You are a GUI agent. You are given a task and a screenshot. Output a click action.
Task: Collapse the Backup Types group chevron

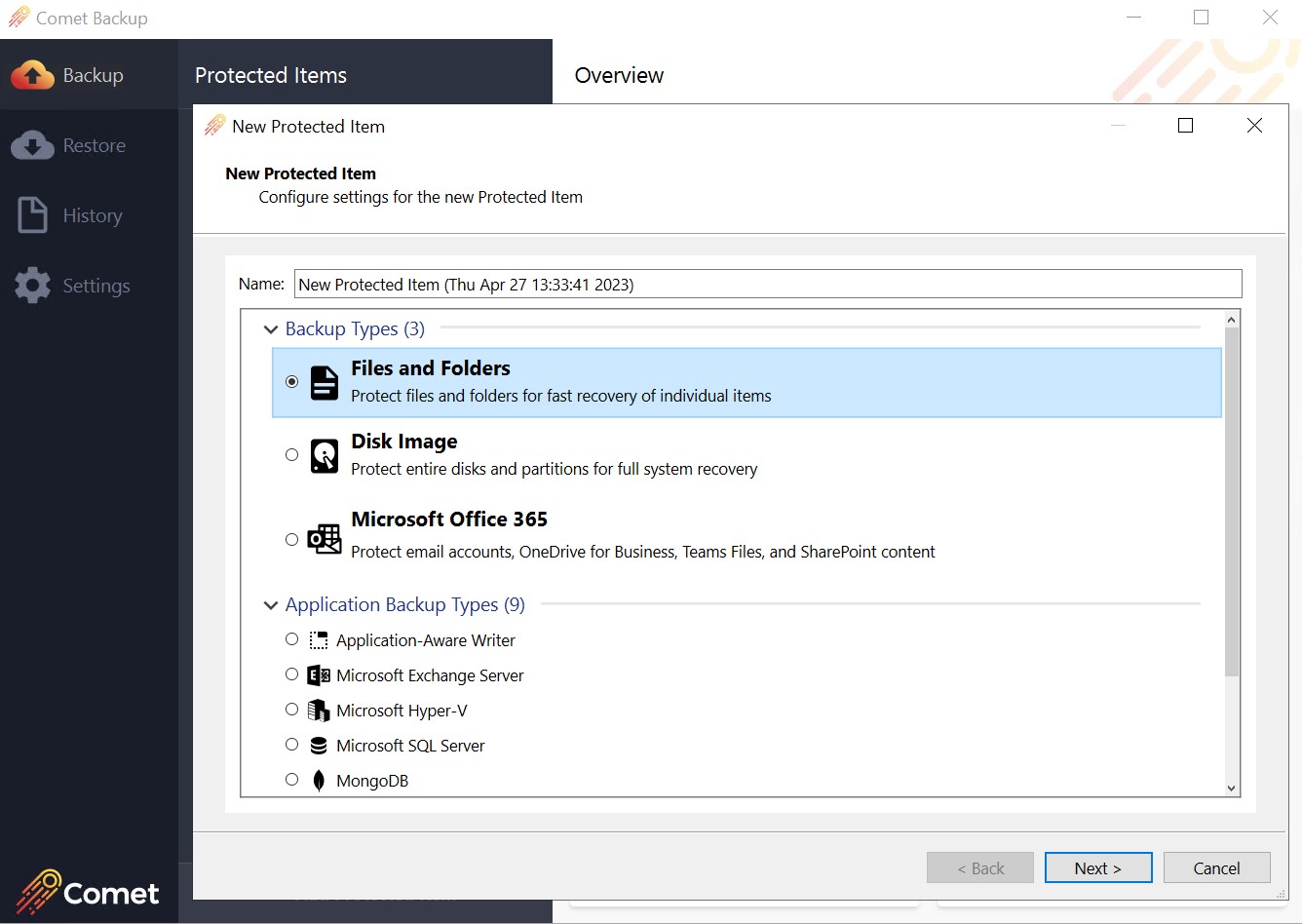coord(271,329)
